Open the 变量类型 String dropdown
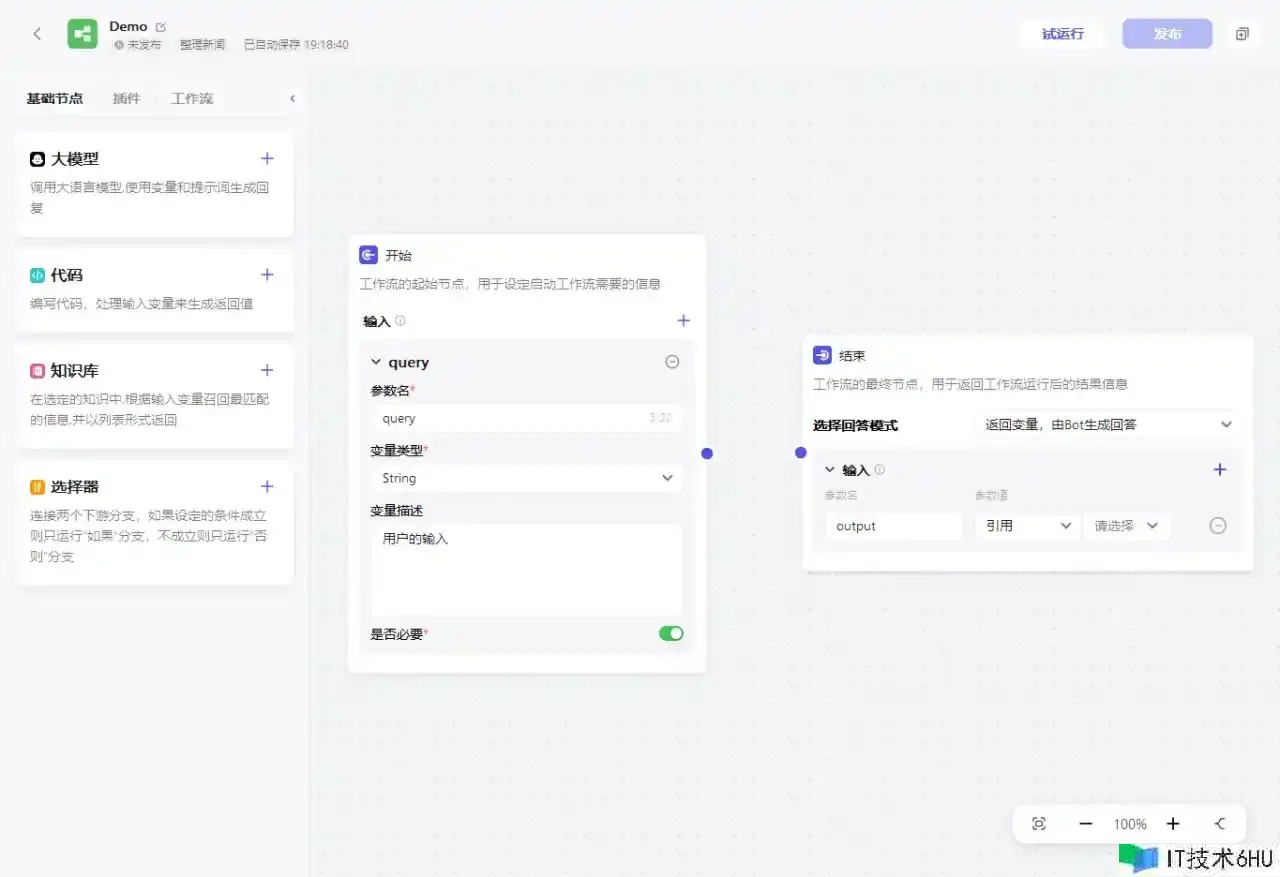Viewport: 1280px width, 877px height. pyautogui.click(x=526, y=478)
